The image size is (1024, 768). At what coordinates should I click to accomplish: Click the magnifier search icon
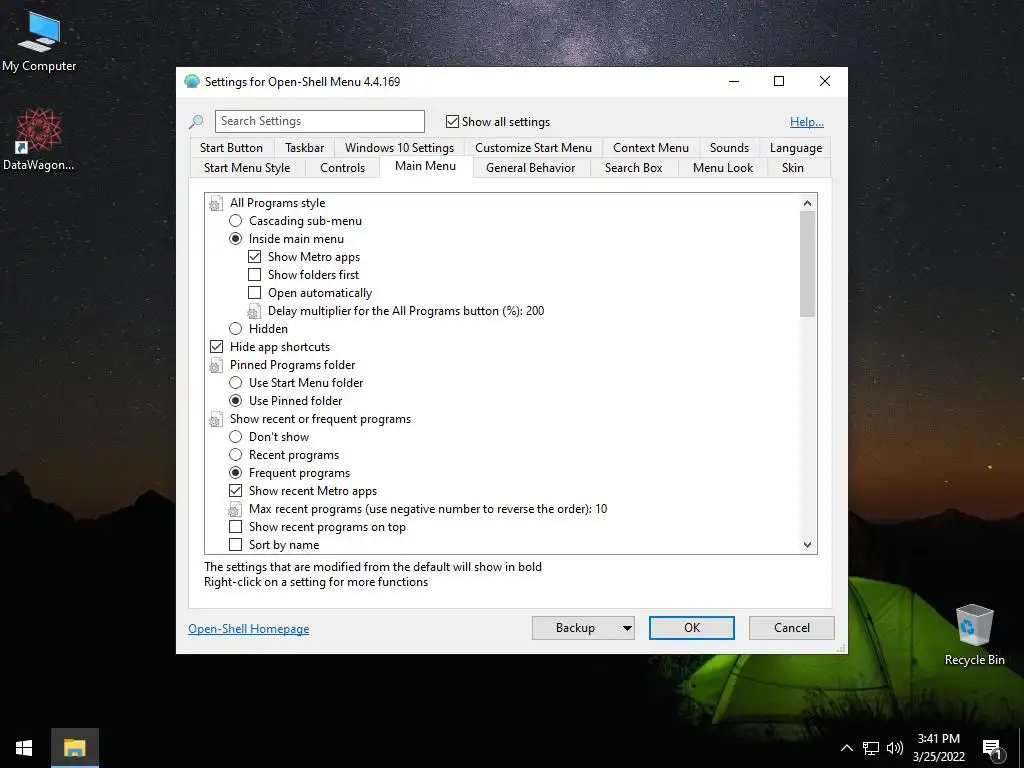(196, 121)
